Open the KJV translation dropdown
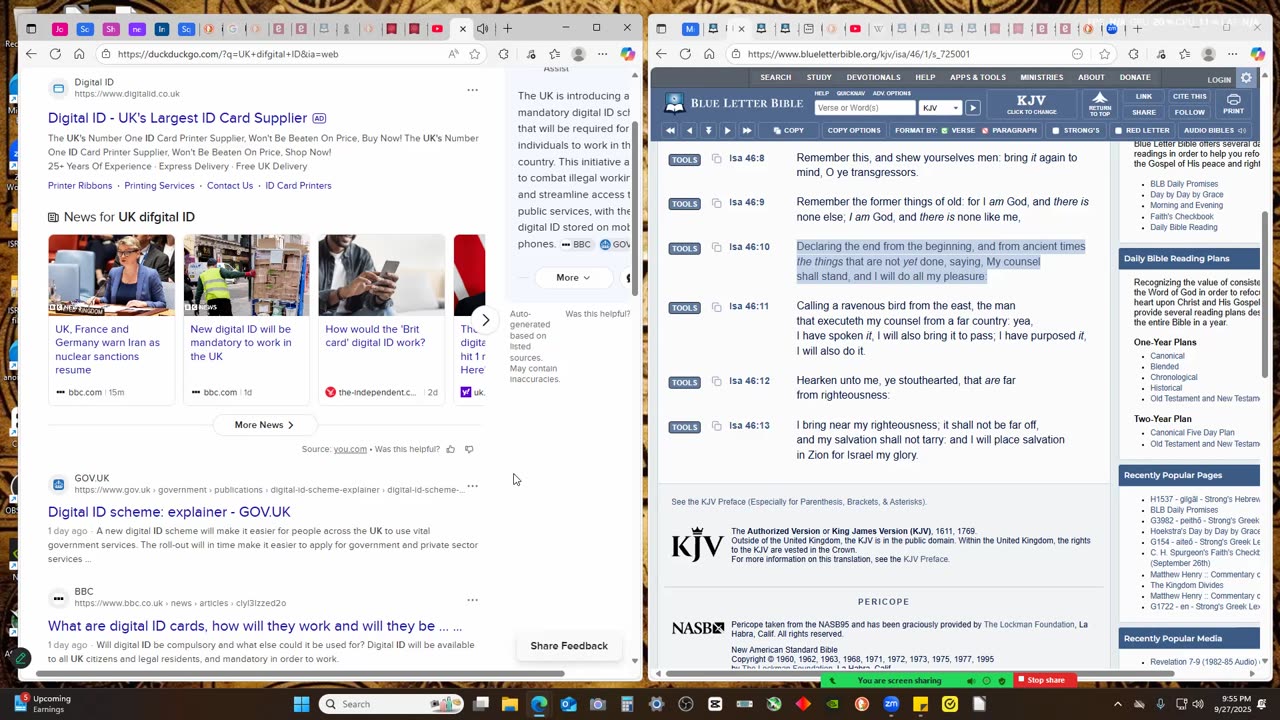 tap(940, 108)
